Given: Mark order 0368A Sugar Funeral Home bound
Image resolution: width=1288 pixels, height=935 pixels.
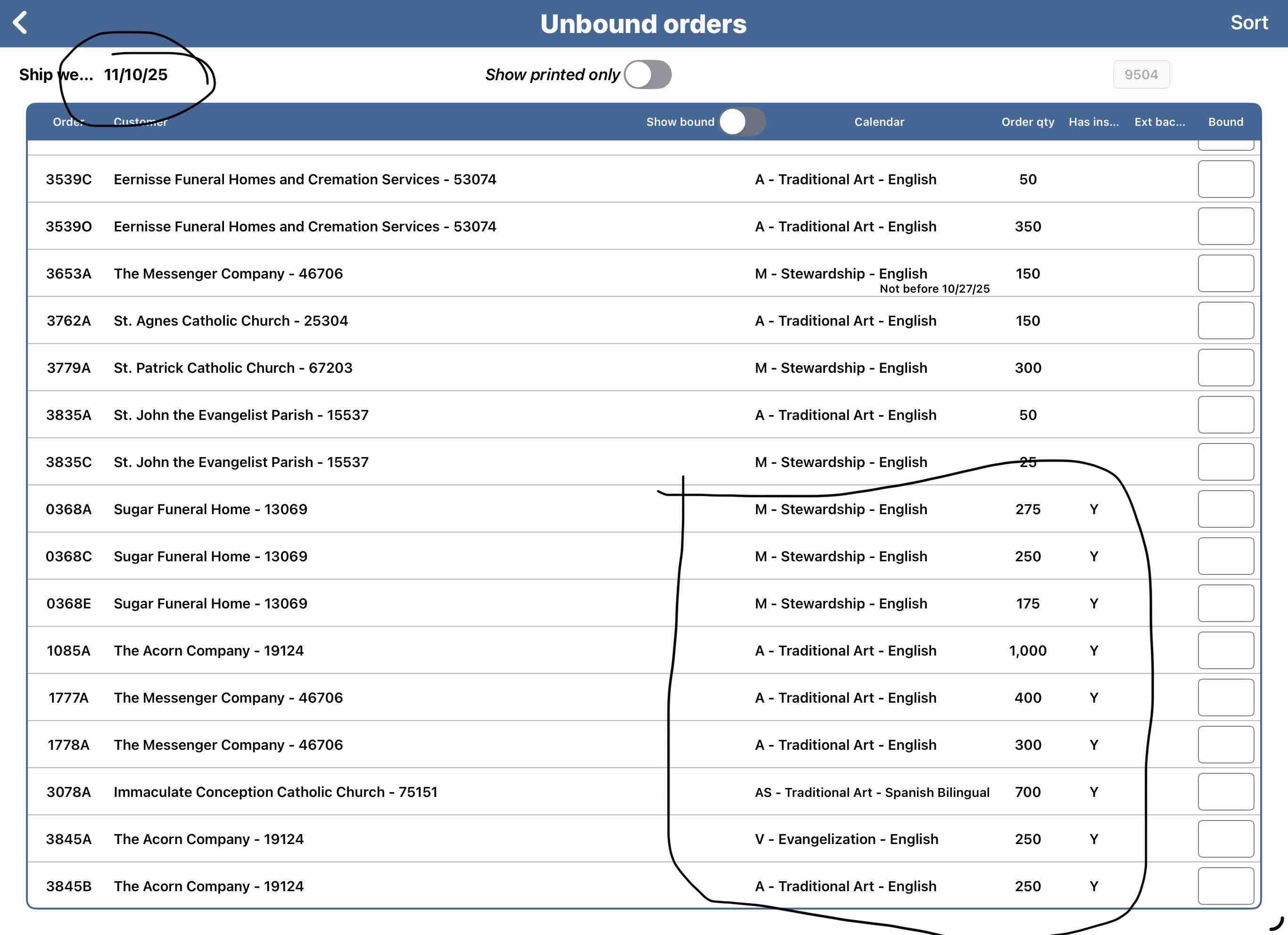Looking at the screenshot, I should (1225, 509).
